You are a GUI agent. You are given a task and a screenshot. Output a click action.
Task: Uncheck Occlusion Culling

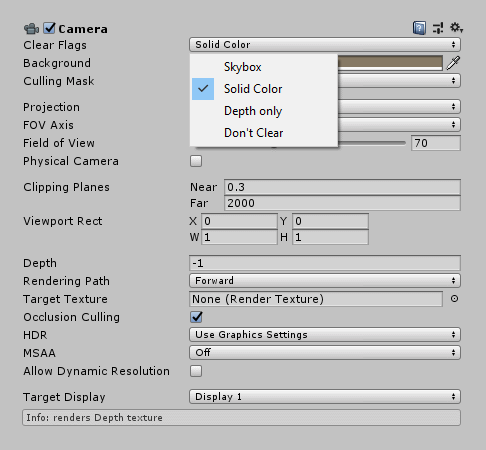196,317
